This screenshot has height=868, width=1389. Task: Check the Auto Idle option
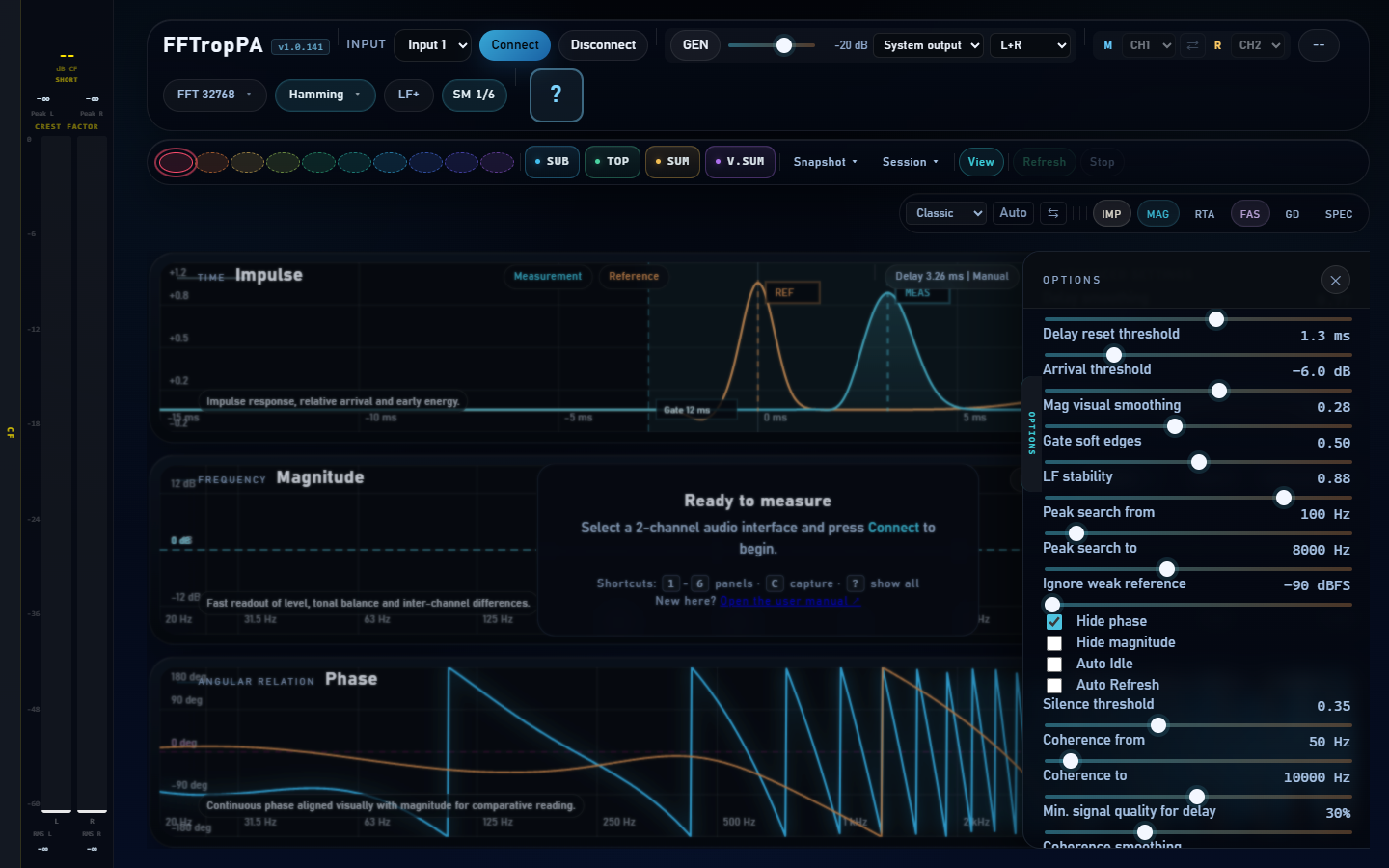(x=1054, y=665)
